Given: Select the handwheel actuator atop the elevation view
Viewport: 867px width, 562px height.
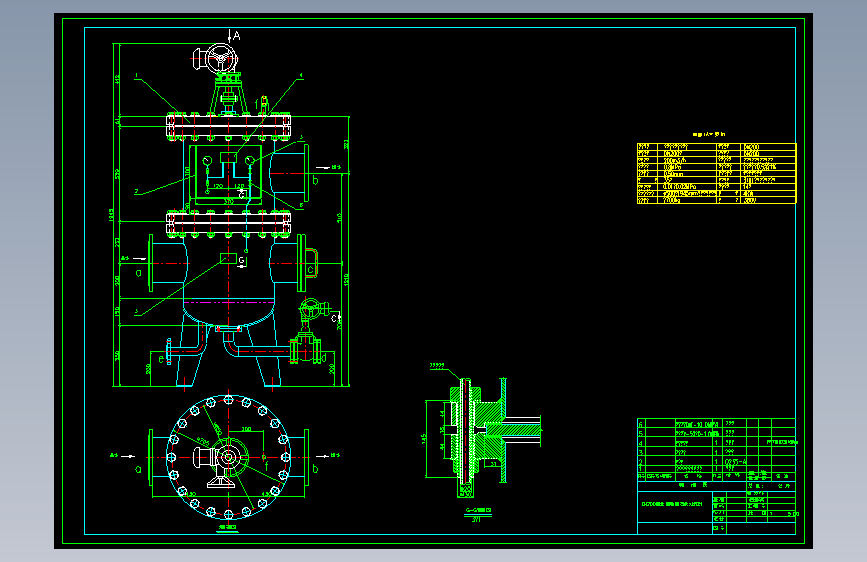Looking at the screenshot, I should 216,59.
